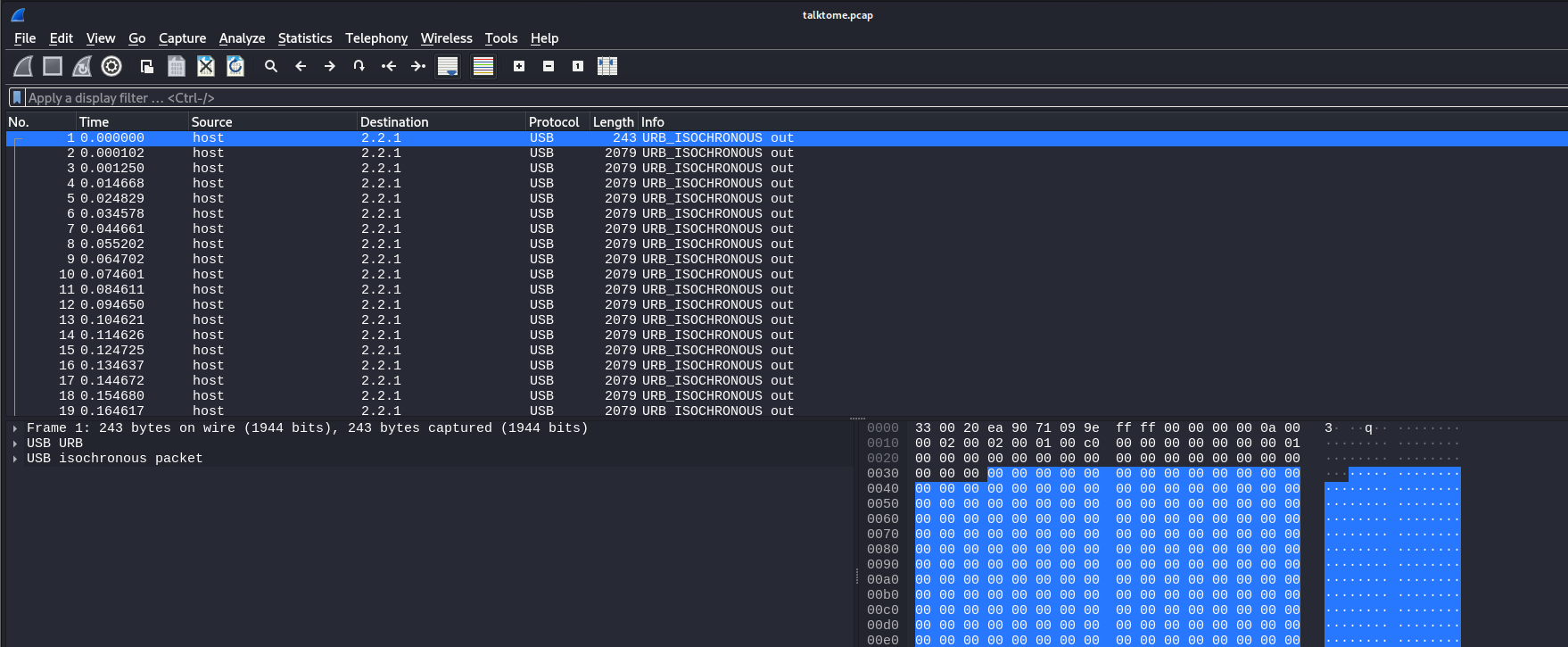Toggle auto-scroll to last packet
The width and height of the screenshot is (1568, 647).
click(x=448, y=66)
